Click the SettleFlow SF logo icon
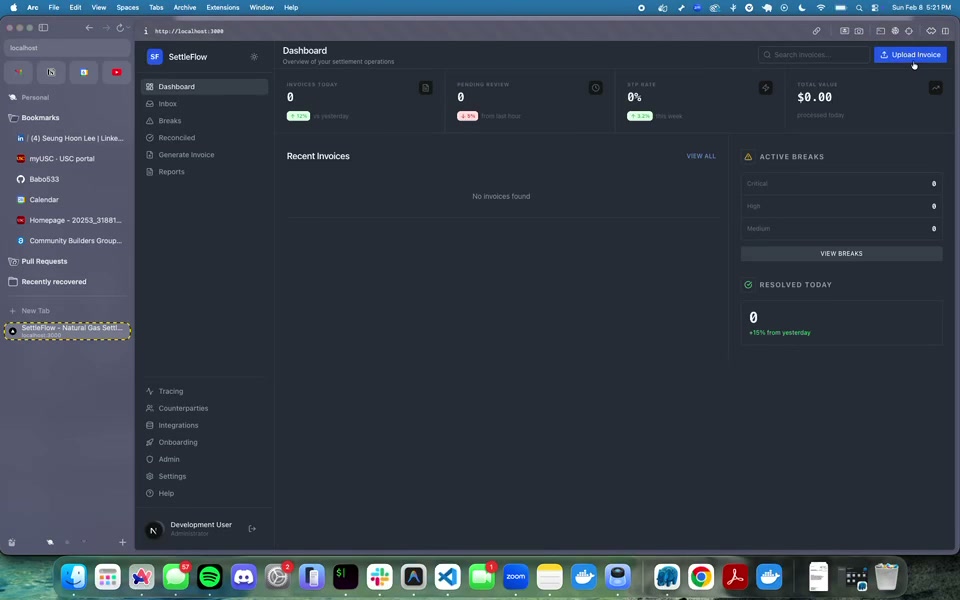960x600 pixels. [155, 57]
